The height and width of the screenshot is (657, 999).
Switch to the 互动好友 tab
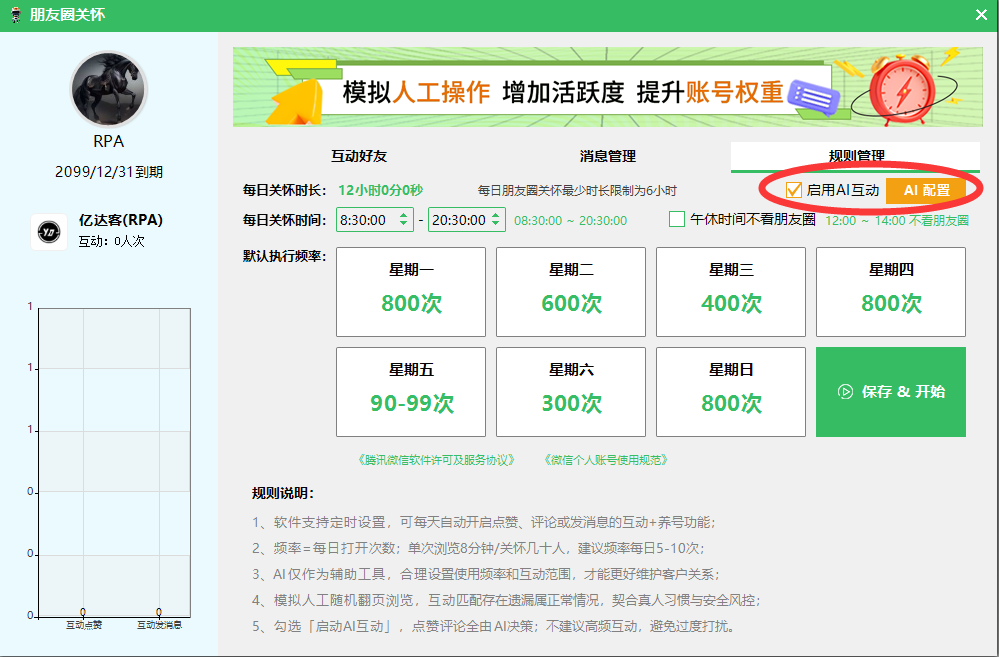[358, 156]
